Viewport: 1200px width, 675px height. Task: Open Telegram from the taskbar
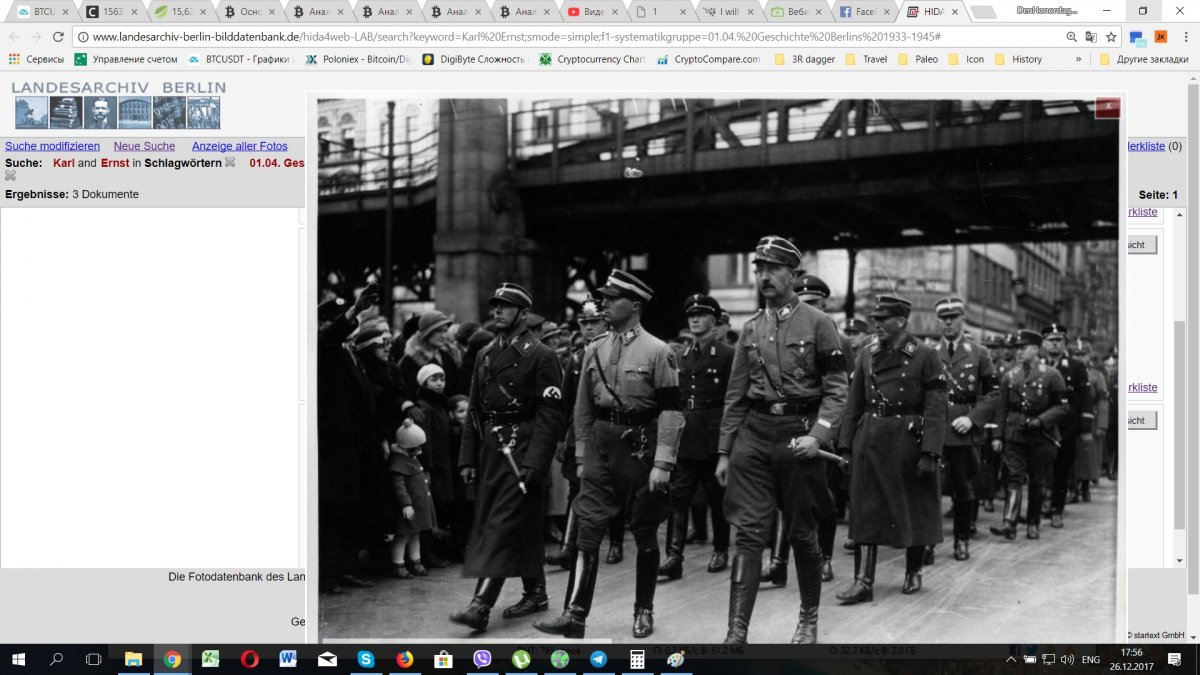tap(598, 659)
